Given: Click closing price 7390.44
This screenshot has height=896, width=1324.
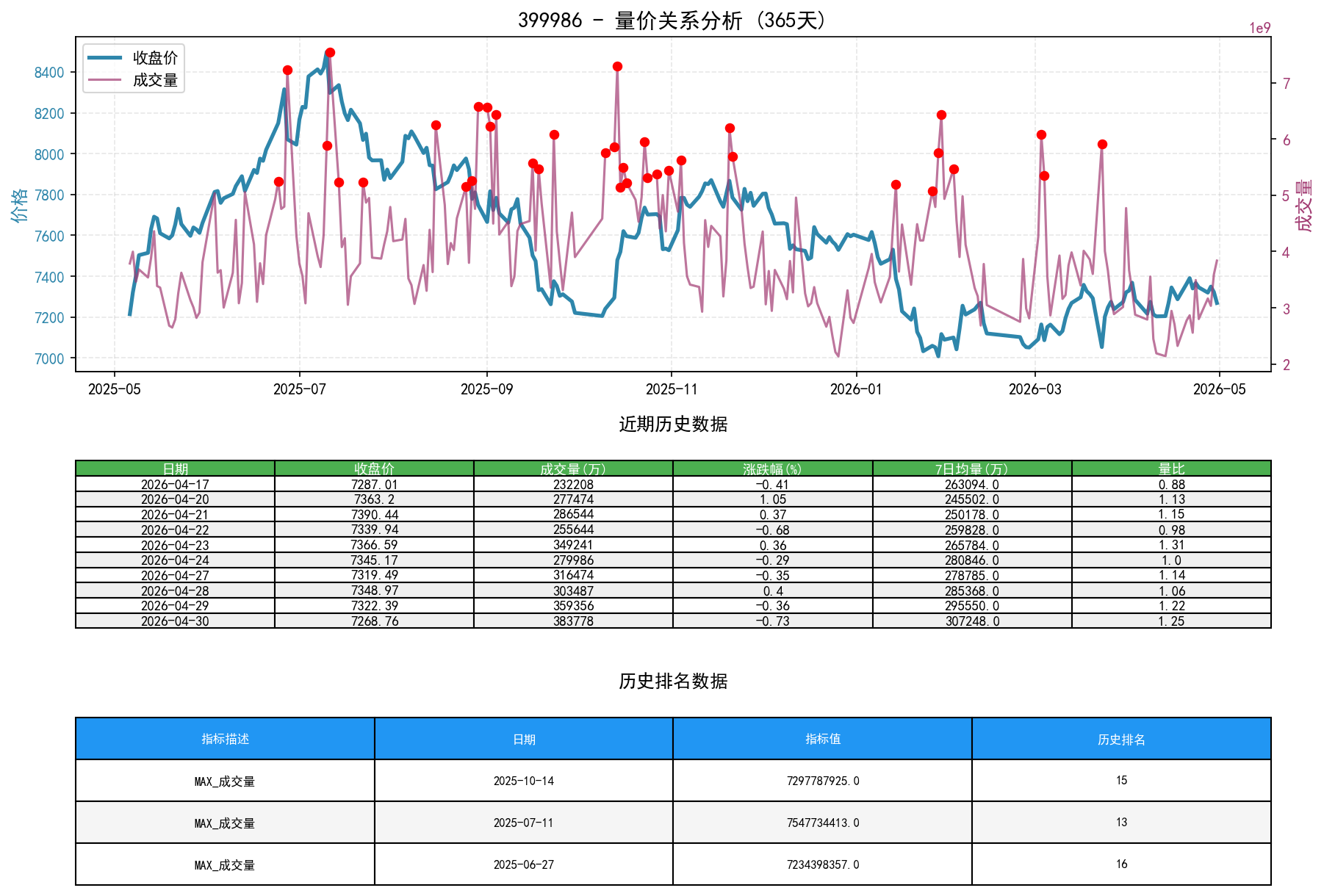Looking at the screenshot, I should pyautogui.click(x=374, y=515).
